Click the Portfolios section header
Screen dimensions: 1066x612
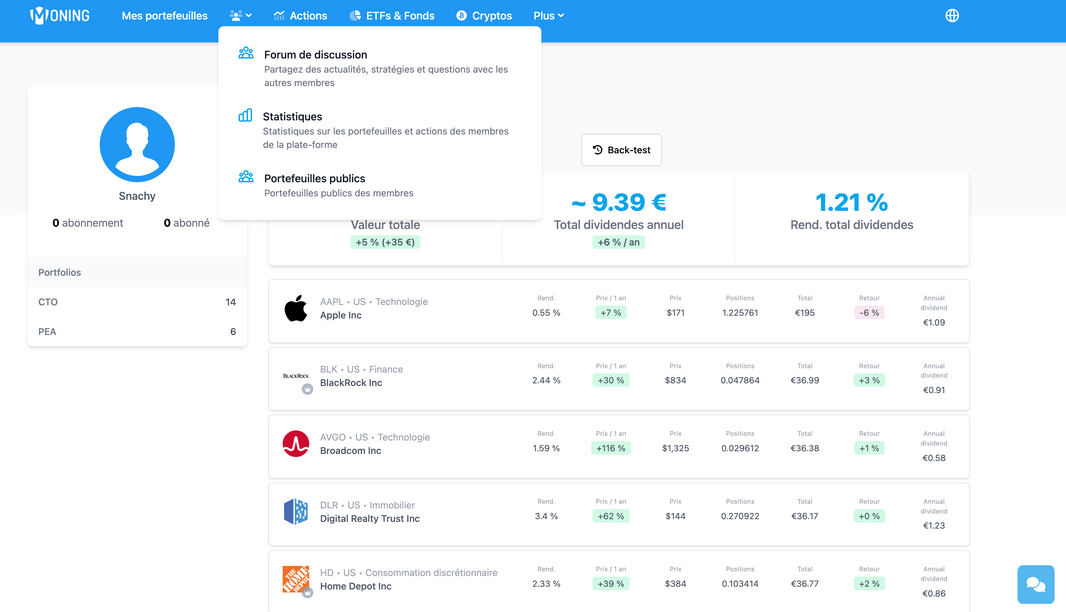[x=137, y=272]
